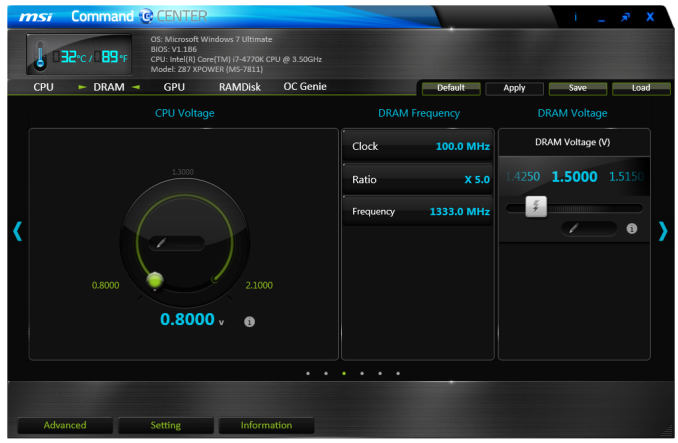Select the fifth page indicator dot
The height and width of the screenshot is (443, 678).
[380, 373]
